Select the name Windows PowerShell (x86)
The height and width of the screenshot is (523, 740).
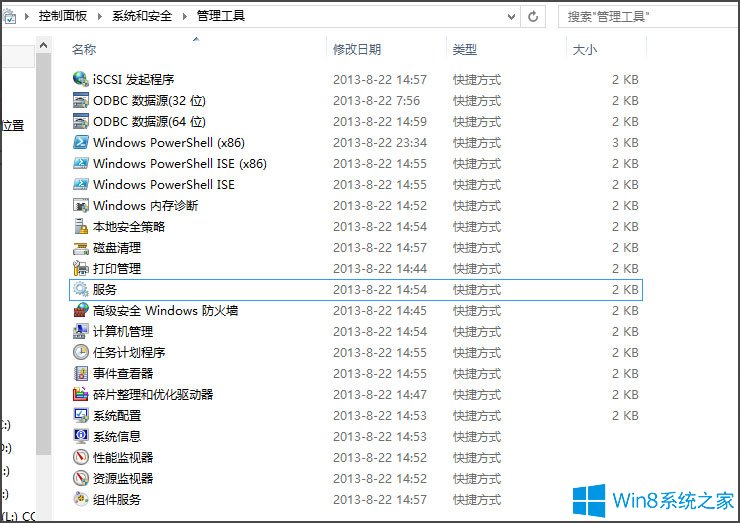point(169,143)
